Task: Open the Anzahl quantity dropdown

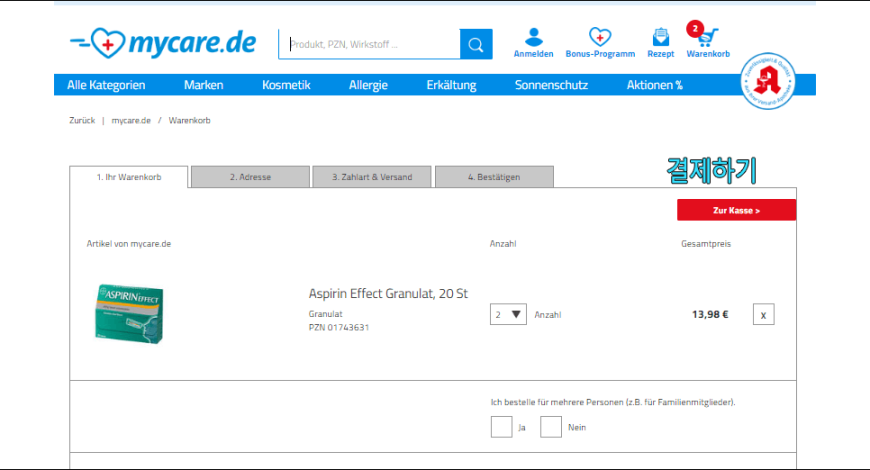Action: click(508, 315)
